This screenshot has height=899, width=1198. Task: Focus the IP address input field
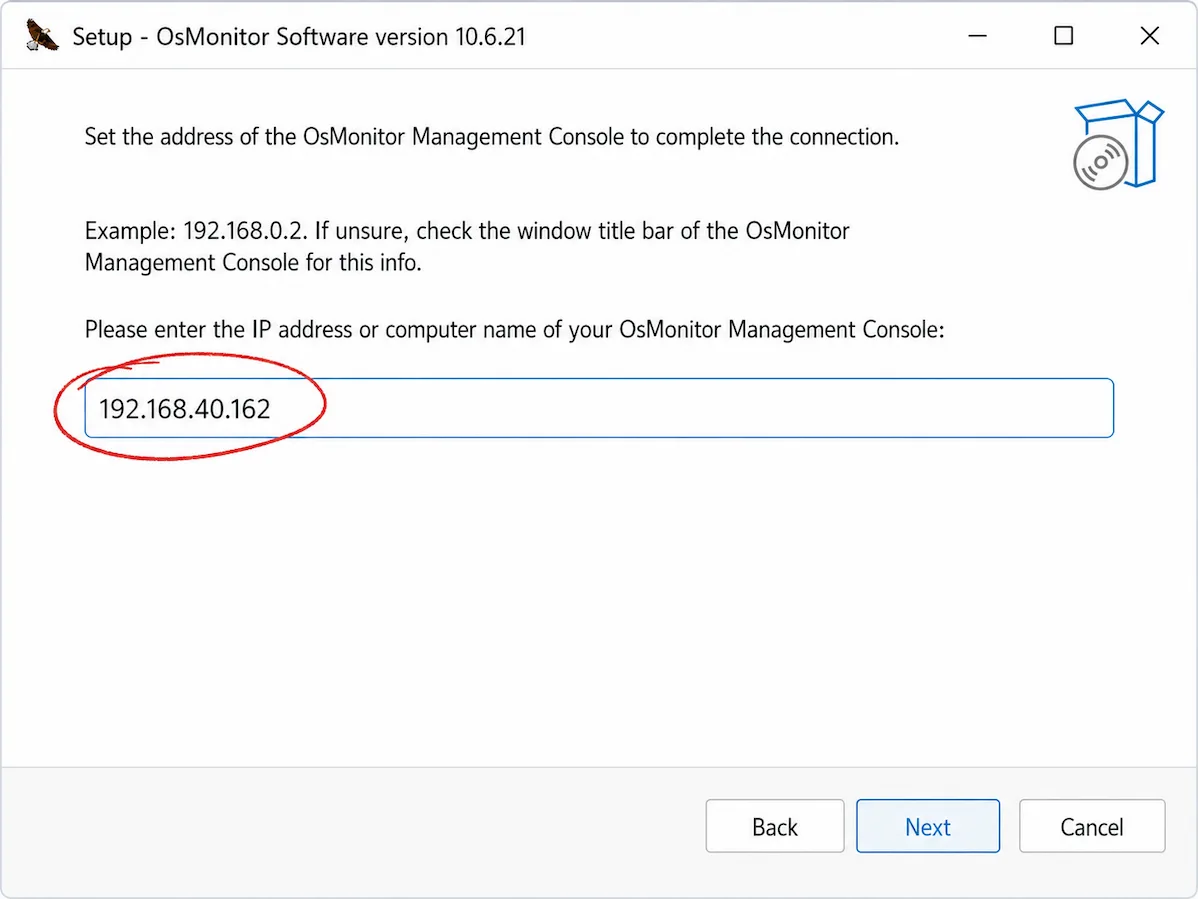point(599,408)
